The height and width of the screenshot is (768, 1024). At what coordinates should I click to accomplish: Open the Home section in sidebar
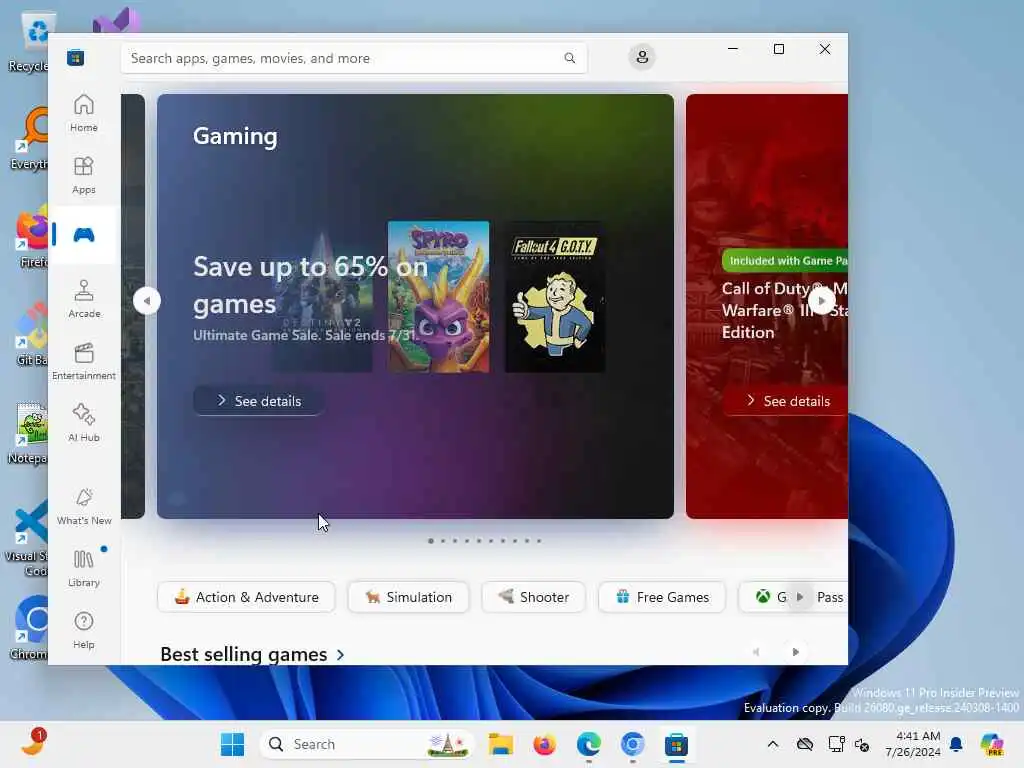point(84,113)
